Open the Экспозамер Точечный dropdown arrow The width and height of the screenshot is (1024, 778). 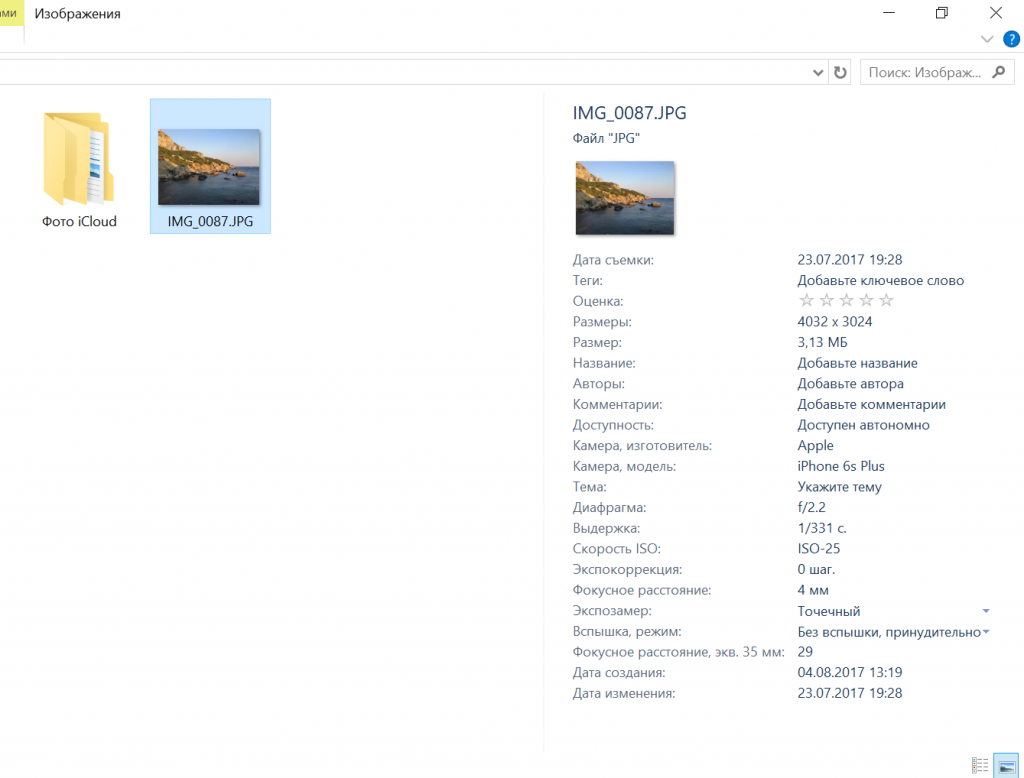point(986,611)
